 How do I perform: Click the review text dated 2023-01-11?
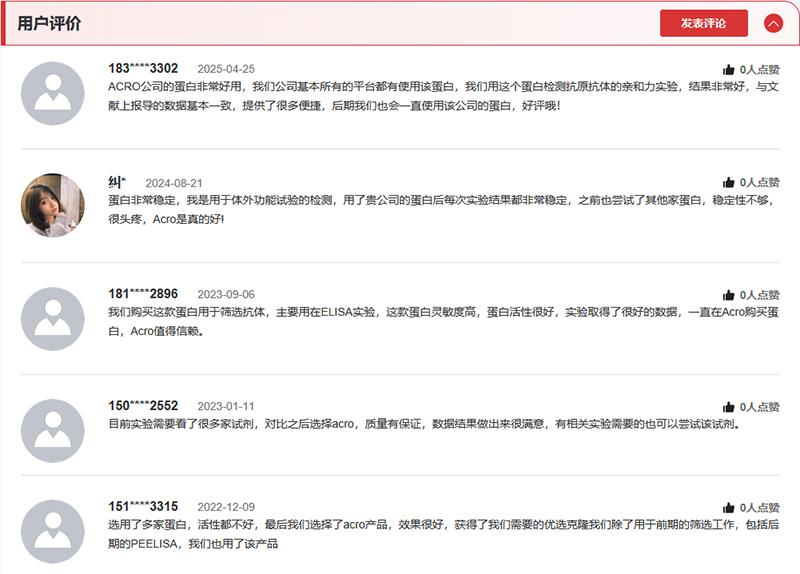pyautogui.click(x=424, y=424)
